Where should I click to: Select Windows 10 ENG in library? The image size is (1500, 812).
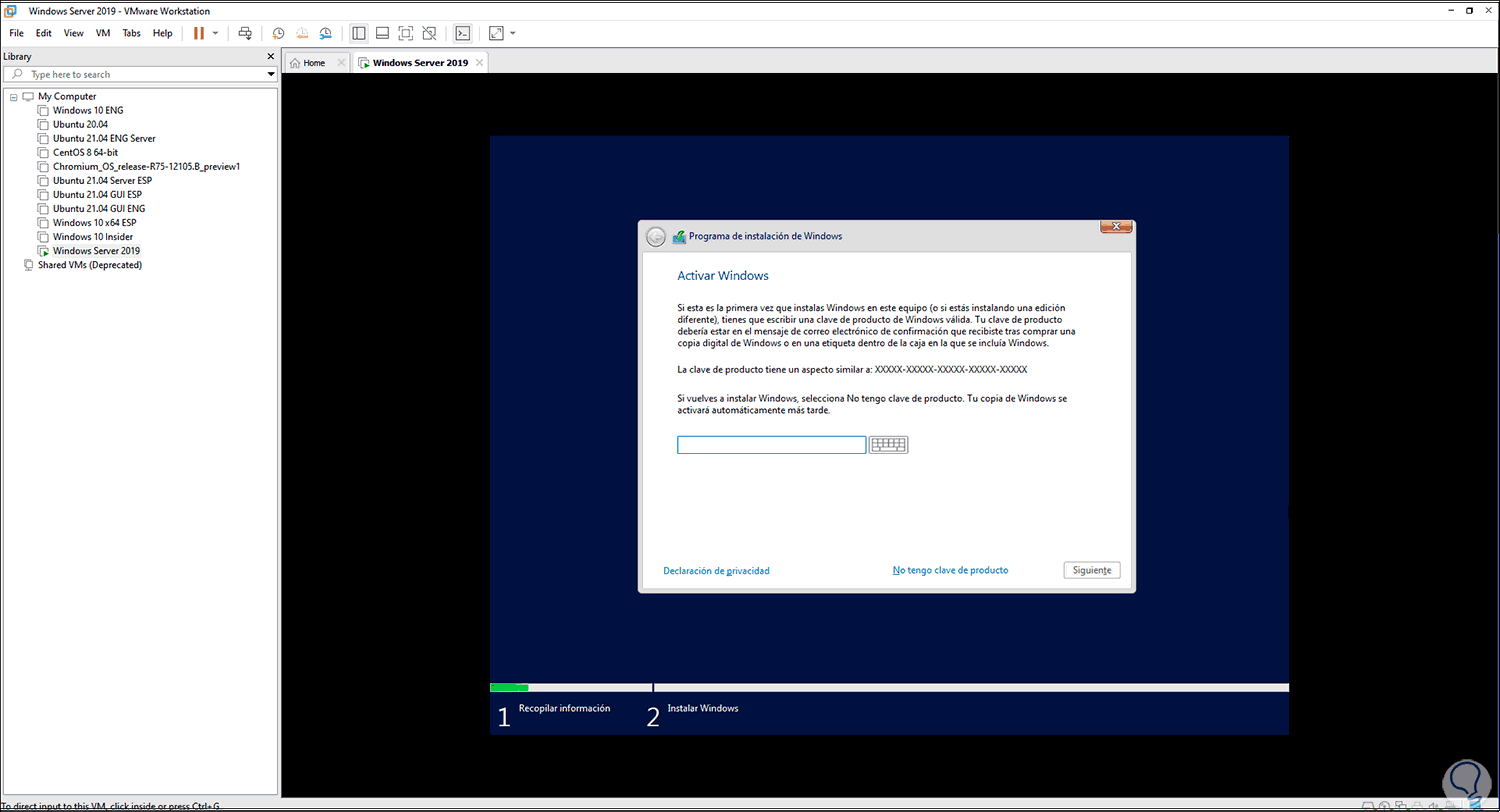(88, 110)
